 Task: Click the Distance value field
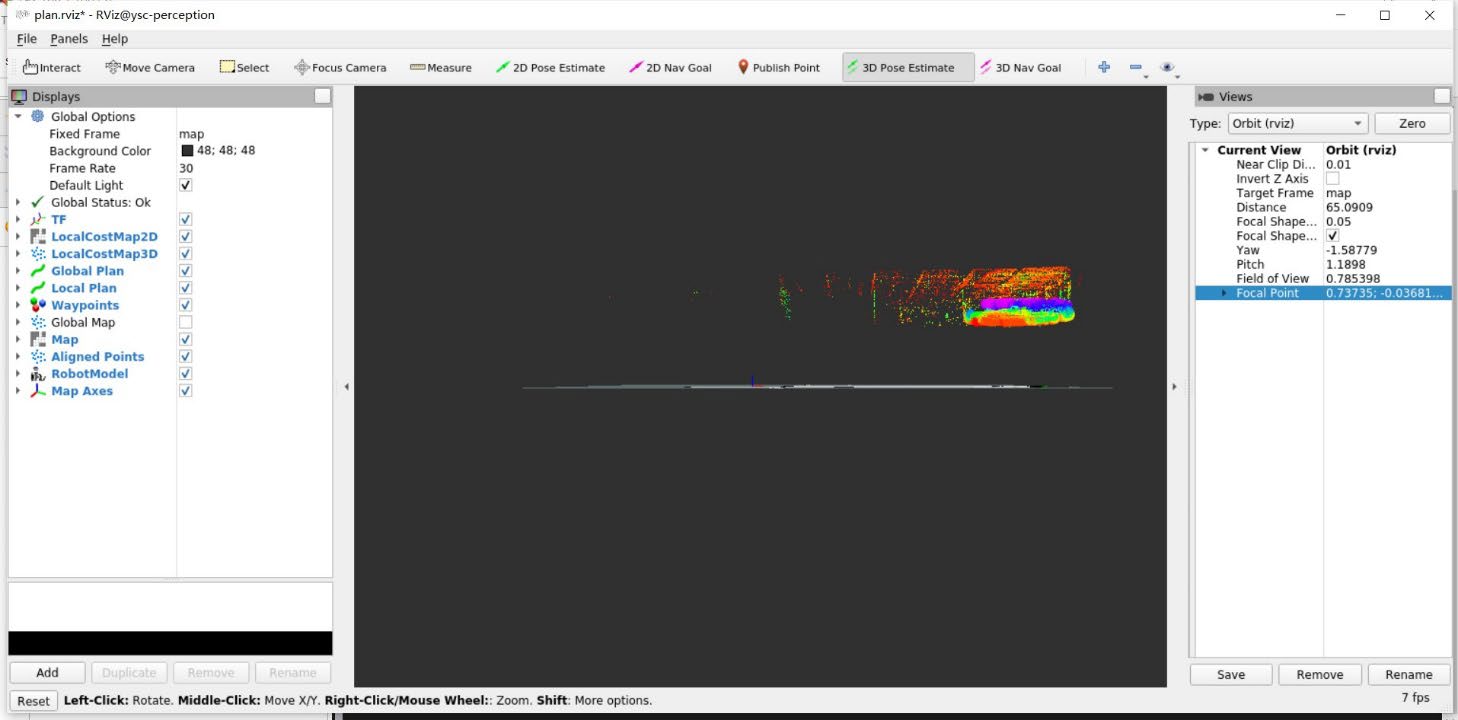[1387, 208]
